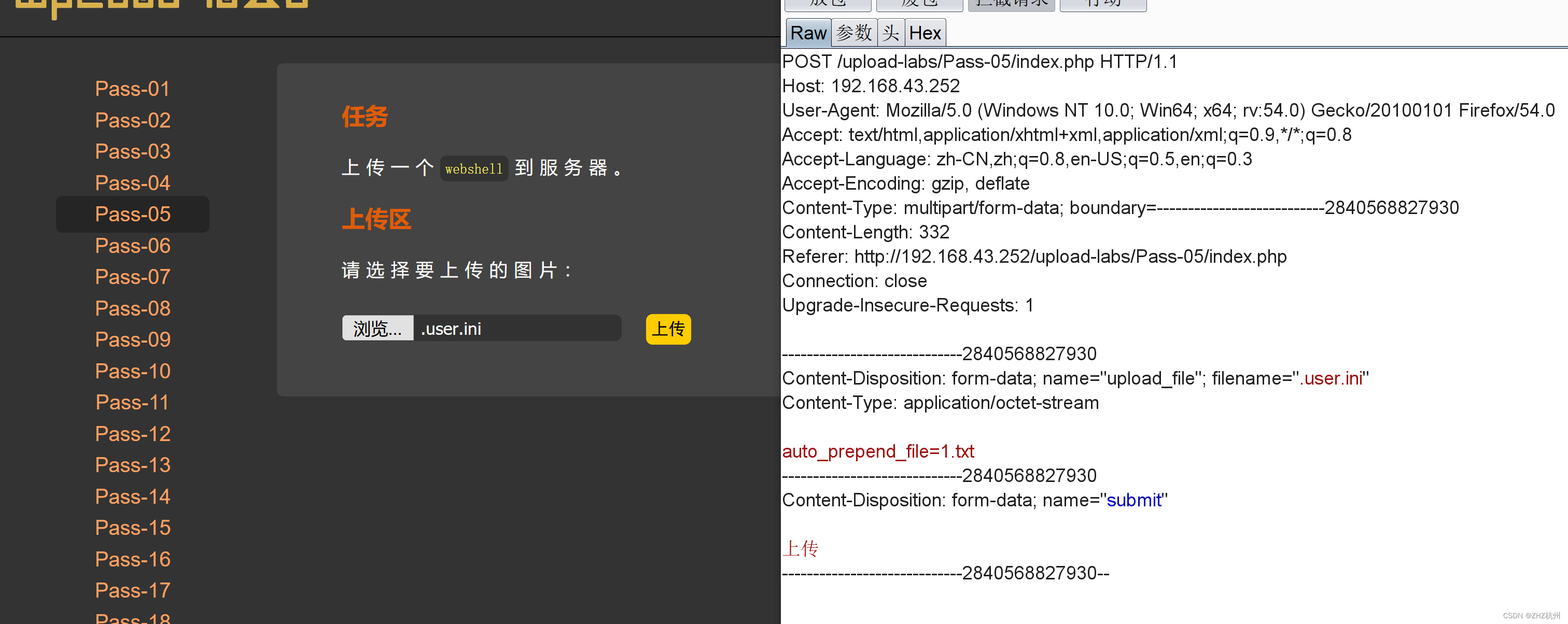Image resolution: width=1568 pixels, height=624 pixels.
Task: Select the Pass-05 challenge
Action: click(x=132, y=214)
